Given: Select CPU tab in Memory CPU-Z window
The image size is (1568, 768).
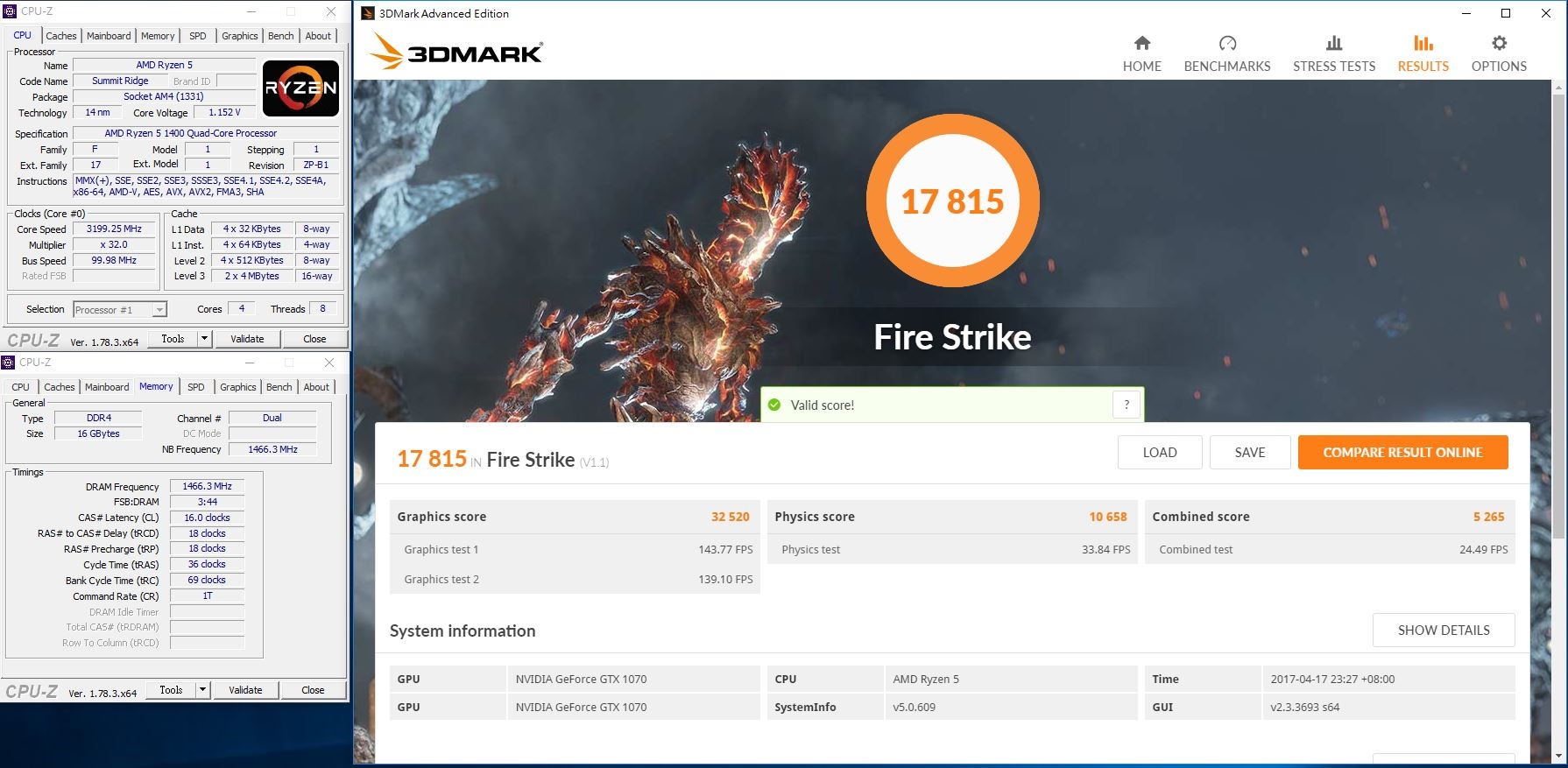Looking at the screenshot, I should [x=21, y=387].
